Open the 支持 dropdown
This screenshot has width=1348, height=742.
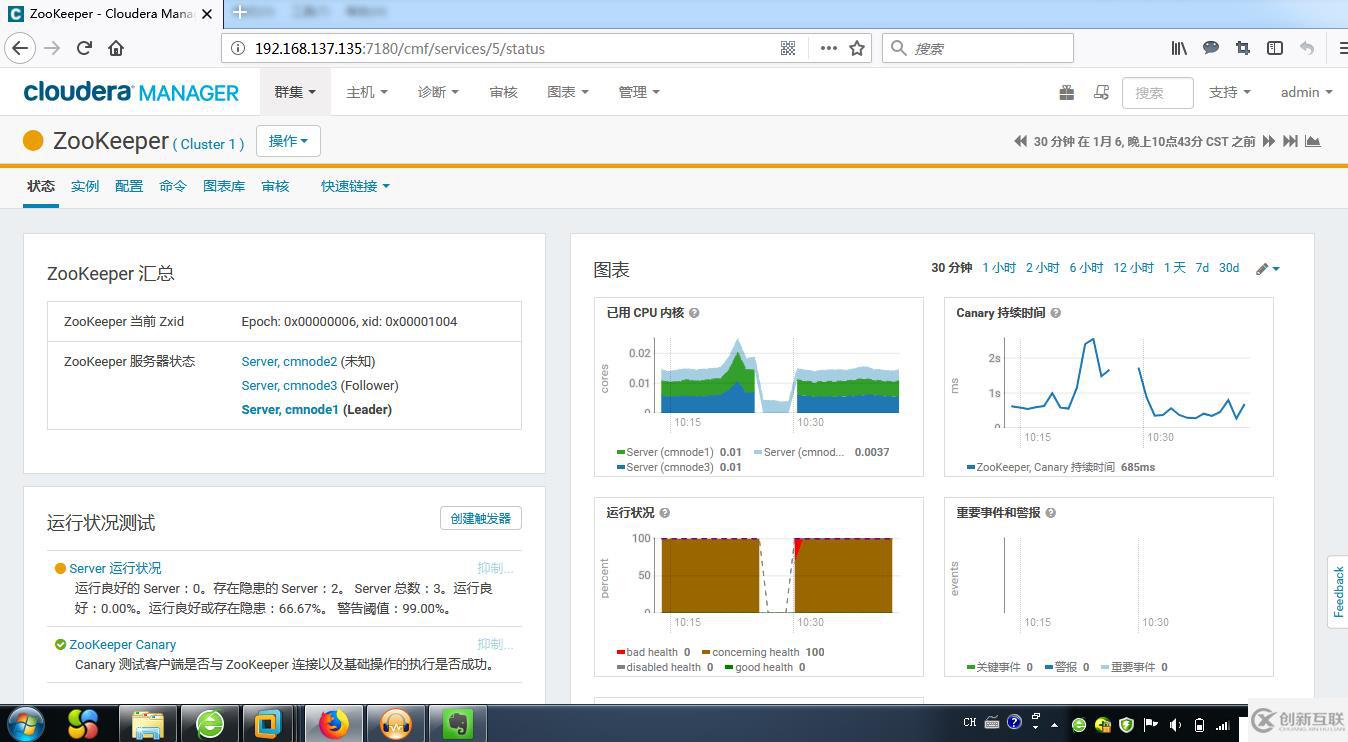click(x=1230, y=92)
